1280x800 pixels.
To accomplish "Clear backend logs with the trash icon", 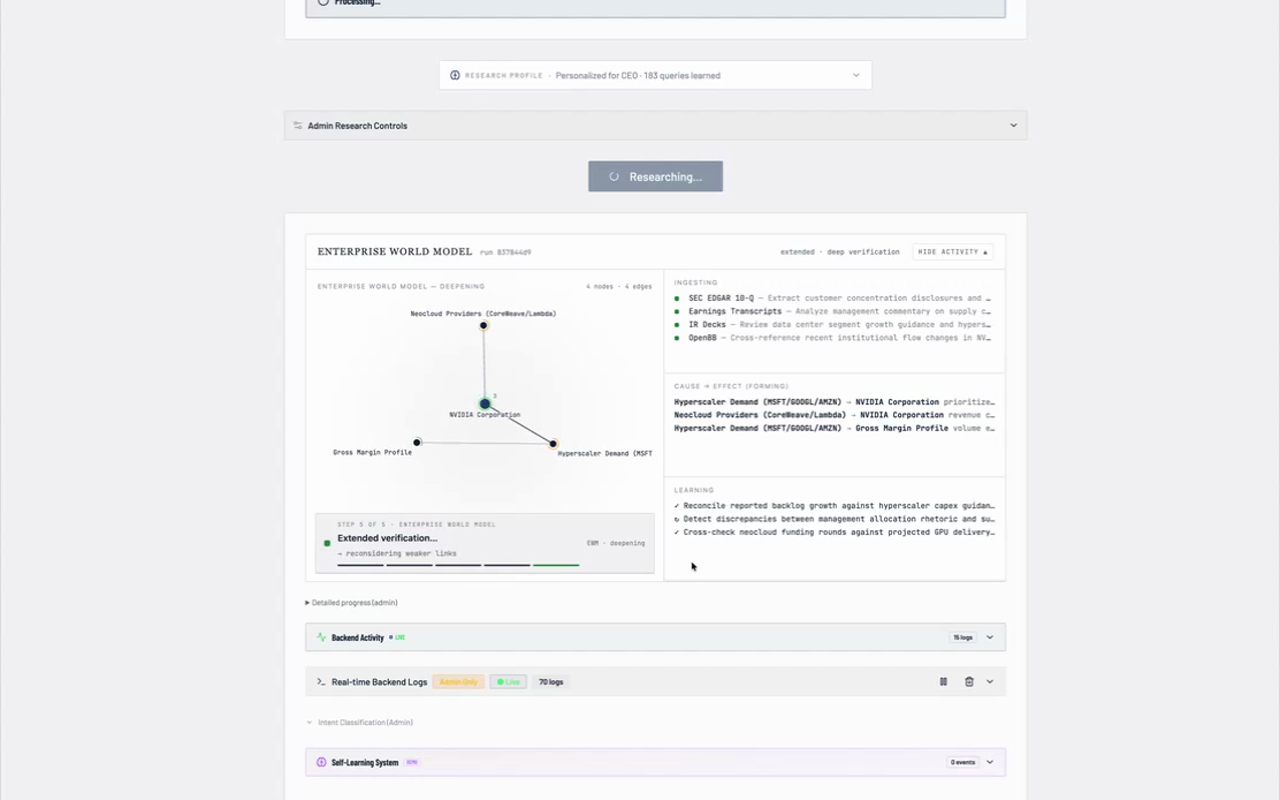I will point(969,682).
